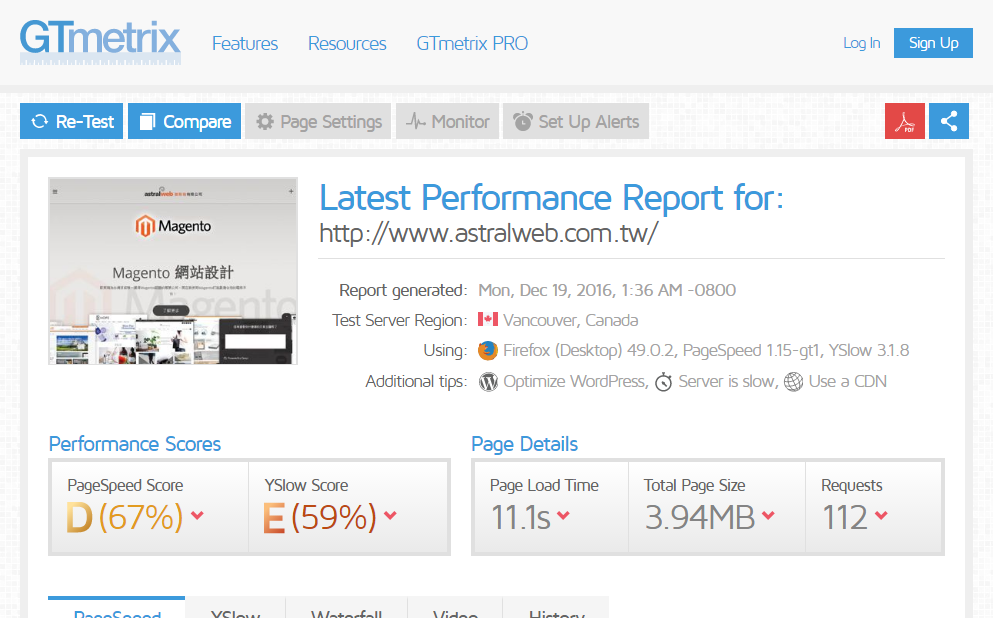This screenshot has height=618, width=993.
Task: Open the share report icon
Action: (949, 121)
